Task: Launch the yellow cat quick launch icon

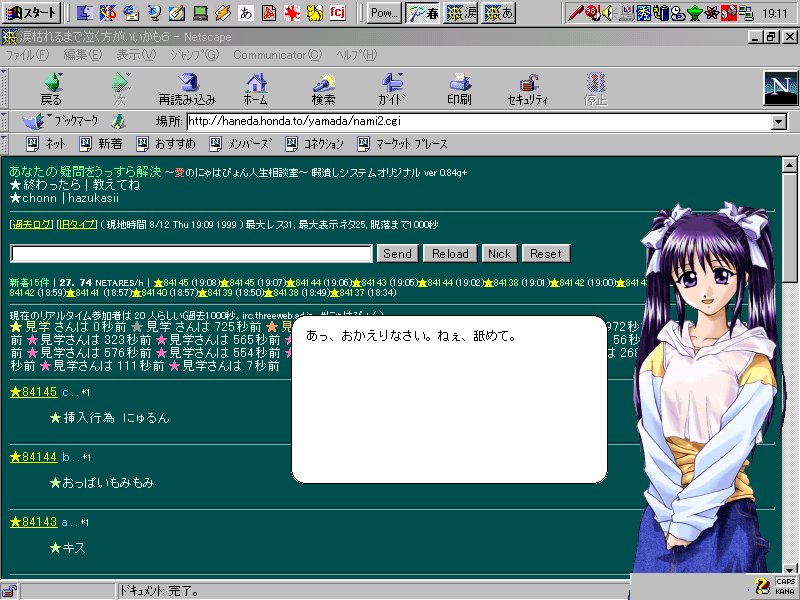Action: click(315, 13)
